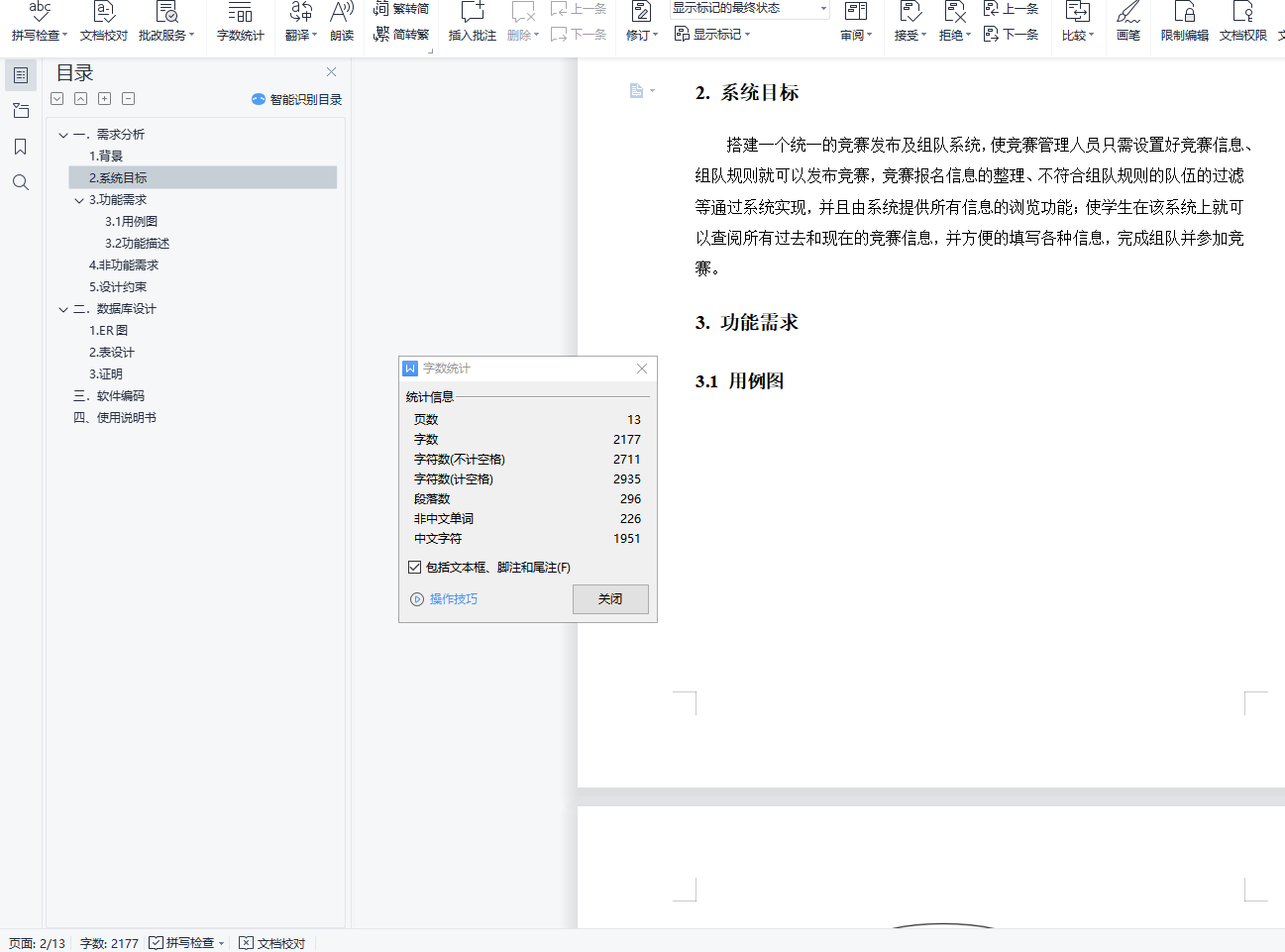
Task: Convert traditional to simplified (繁转简)
Action: (401, 8)
